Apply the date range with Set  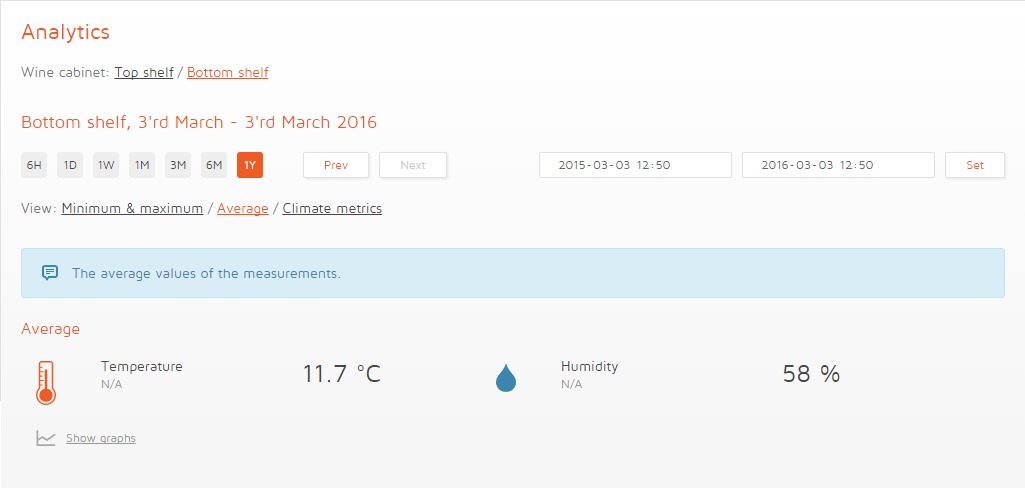click(x=975, y=165)
